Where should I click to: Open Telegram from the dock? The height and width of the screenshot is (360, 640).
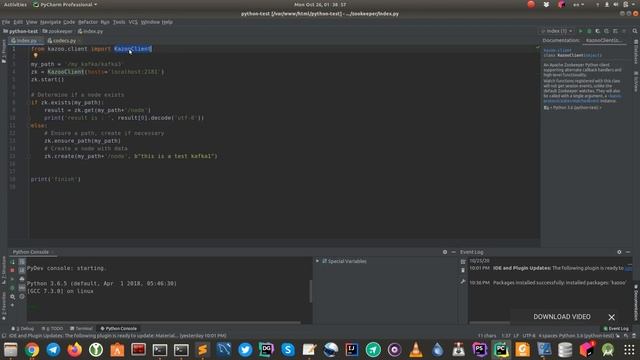point(53,350)
